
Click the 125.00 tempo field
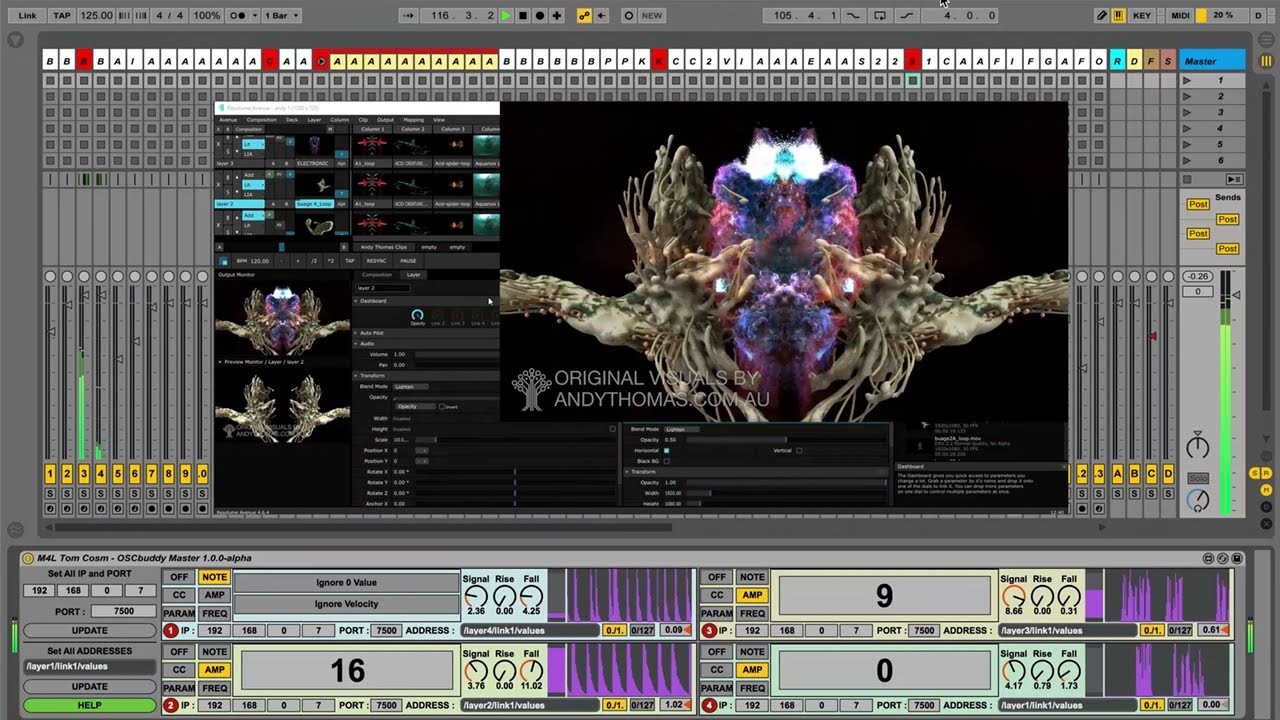tap(96, 16)
